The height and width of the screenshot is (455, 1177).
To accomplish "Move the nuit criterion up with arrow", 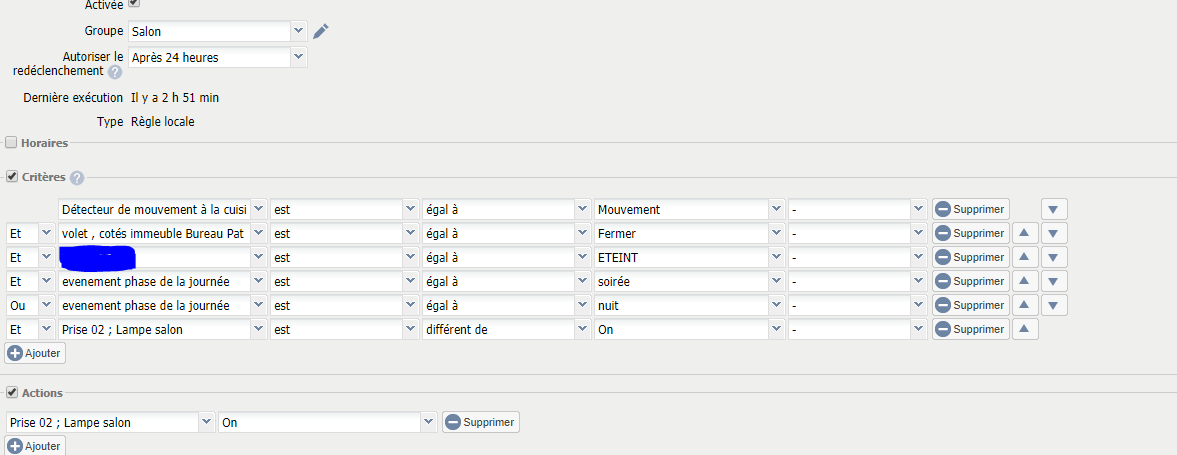I will pos(1025,305).
